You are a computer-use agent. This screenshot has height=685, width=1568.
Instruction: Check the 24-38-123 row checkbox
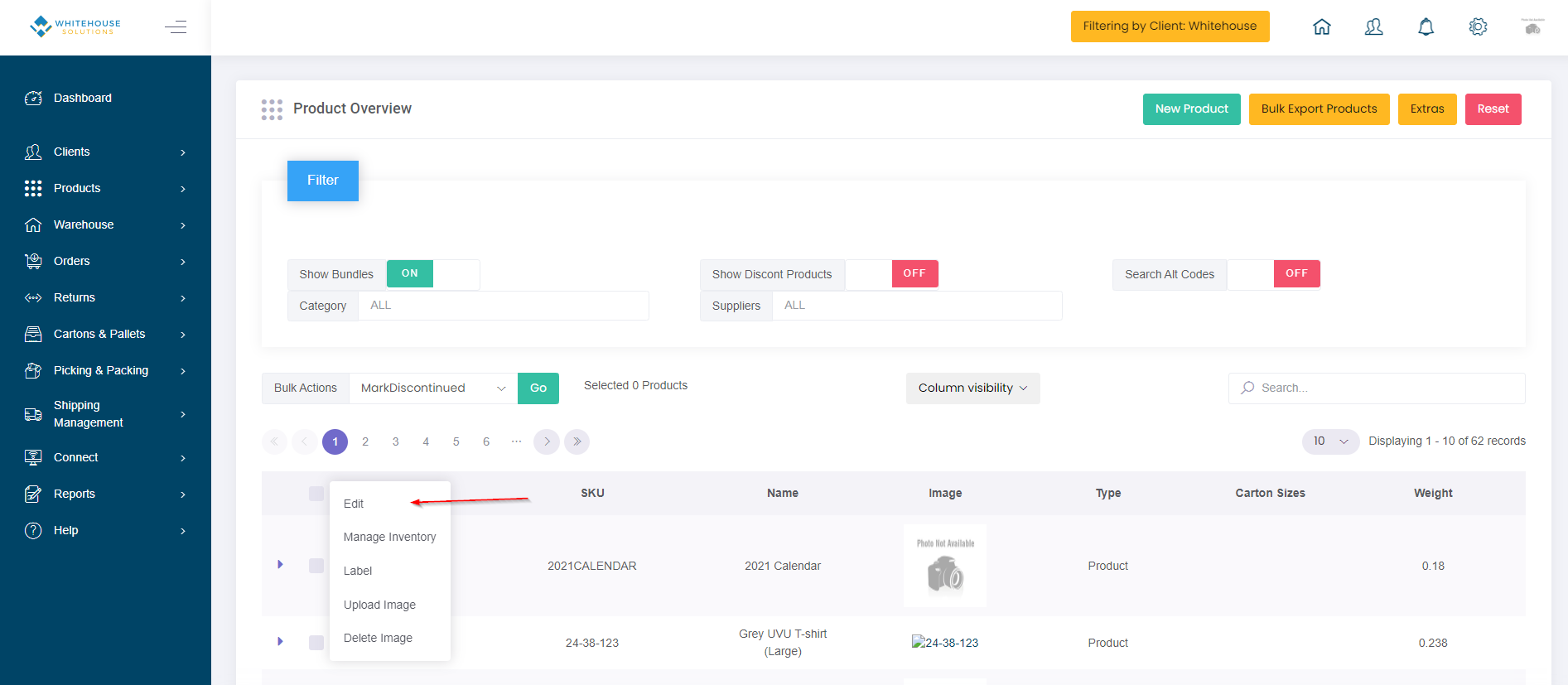316,643
